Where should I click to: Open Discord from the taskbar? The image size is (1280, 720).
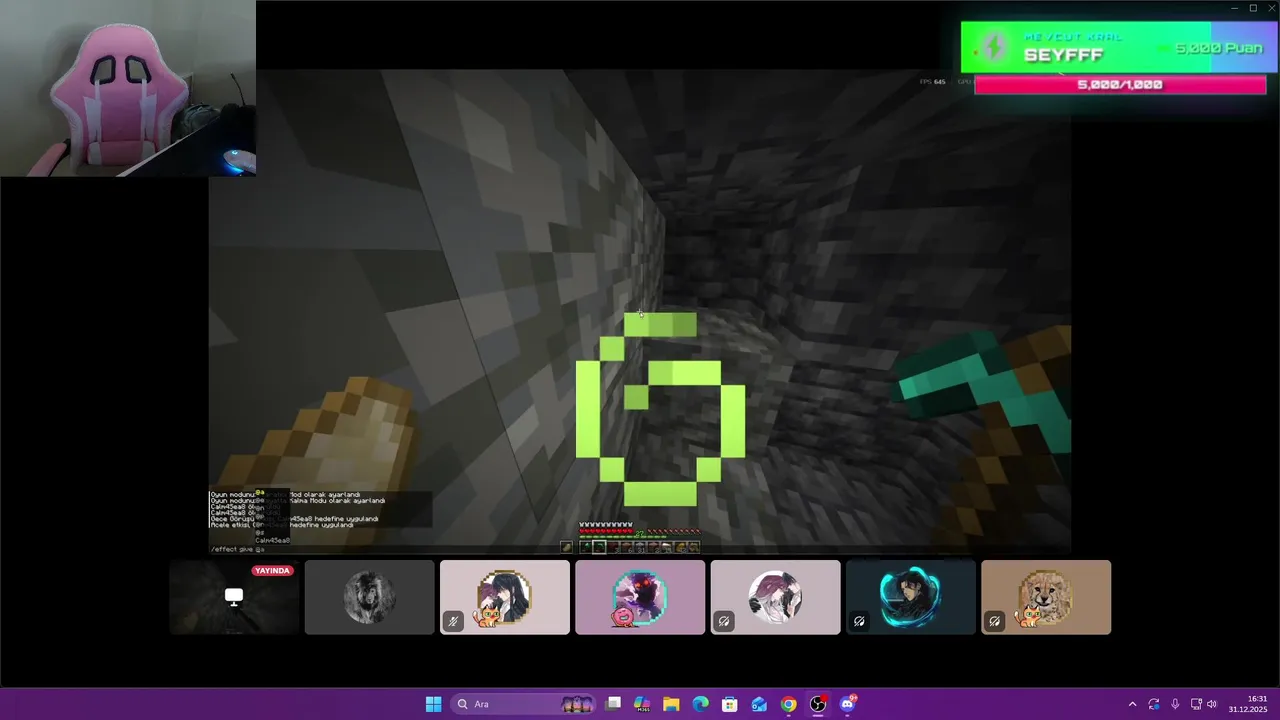point(848,704)
